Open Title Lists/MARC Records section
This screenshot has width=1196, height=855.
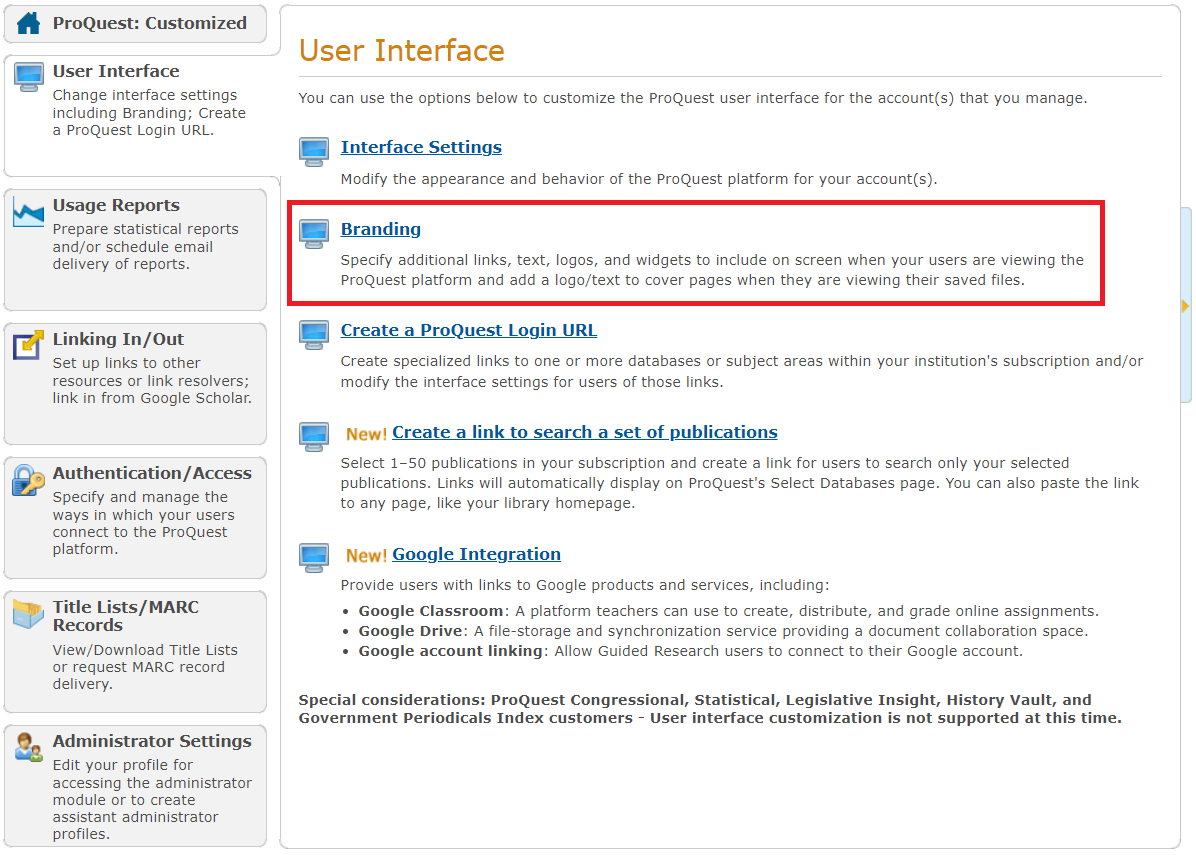[x=135, y=652]
